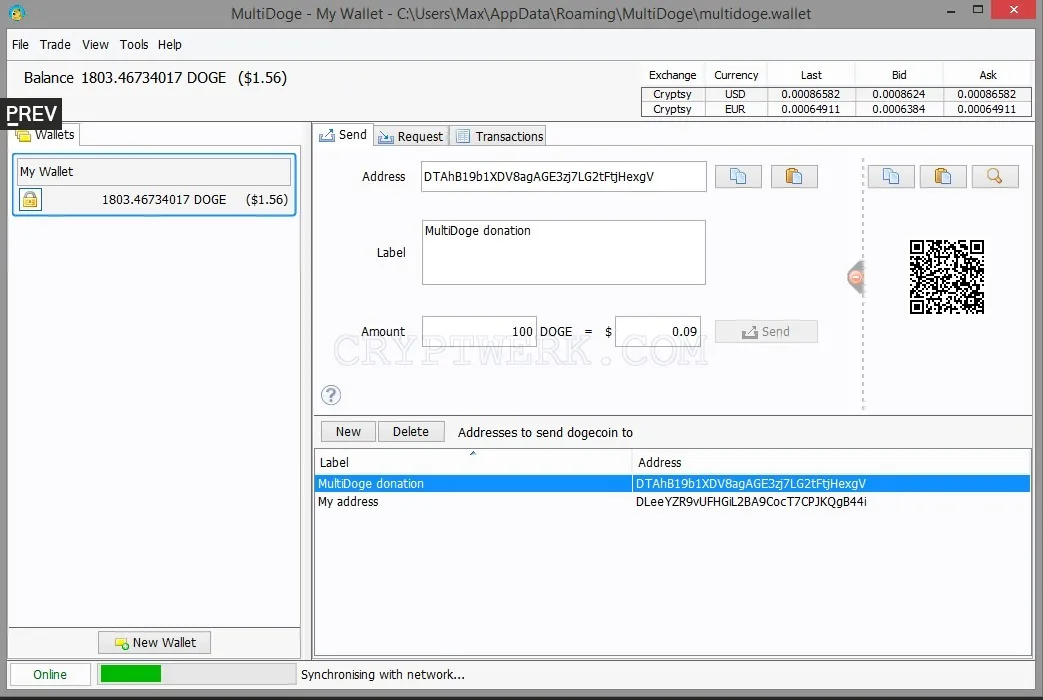Viewport: 1043px width, 700px height.
Task: Paste address from clipboard into Address field
Action: (794, 176)
